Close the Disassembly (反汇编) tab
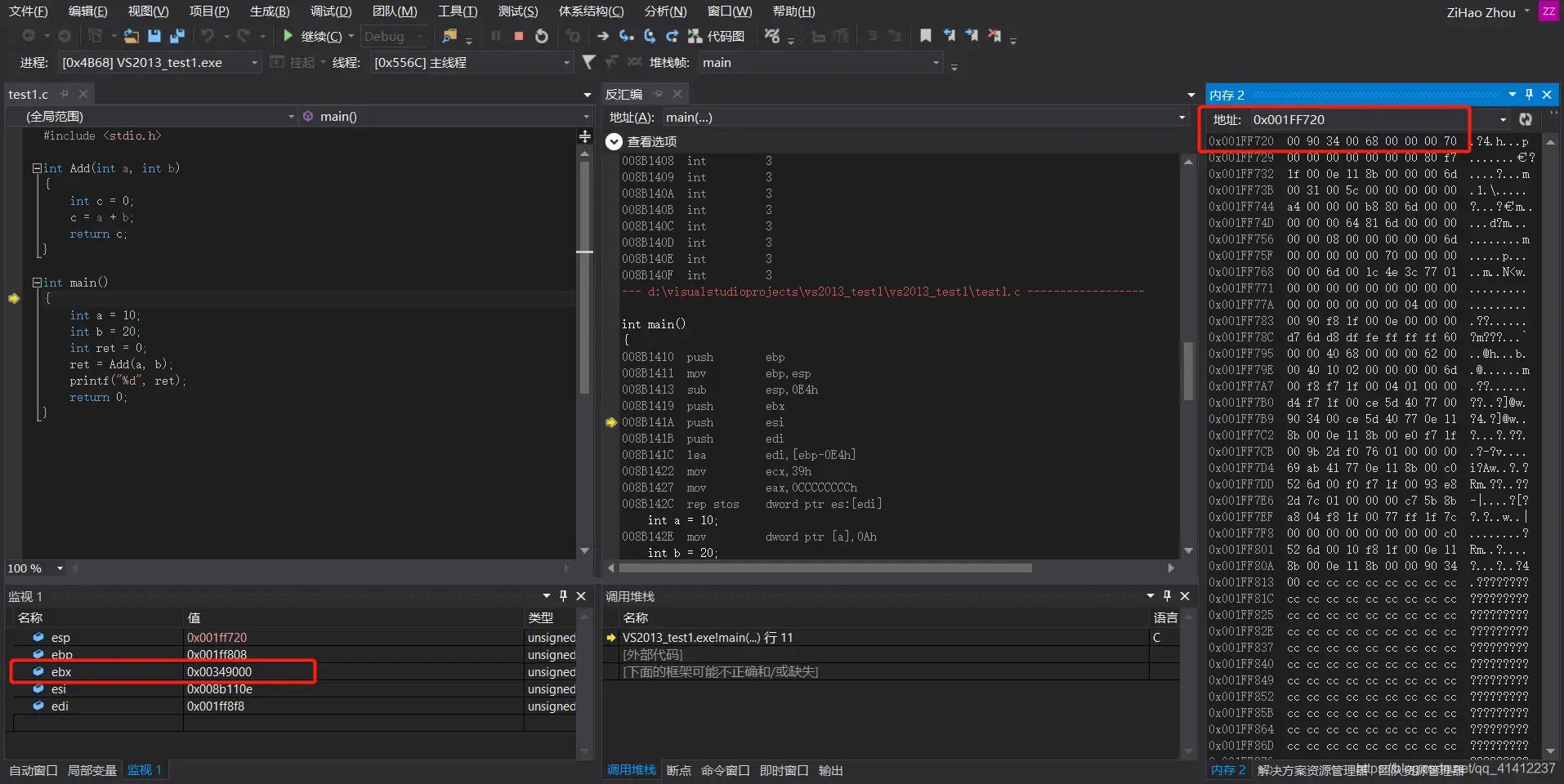This screenshot has width=1564, height=784. tap(677, 94)
